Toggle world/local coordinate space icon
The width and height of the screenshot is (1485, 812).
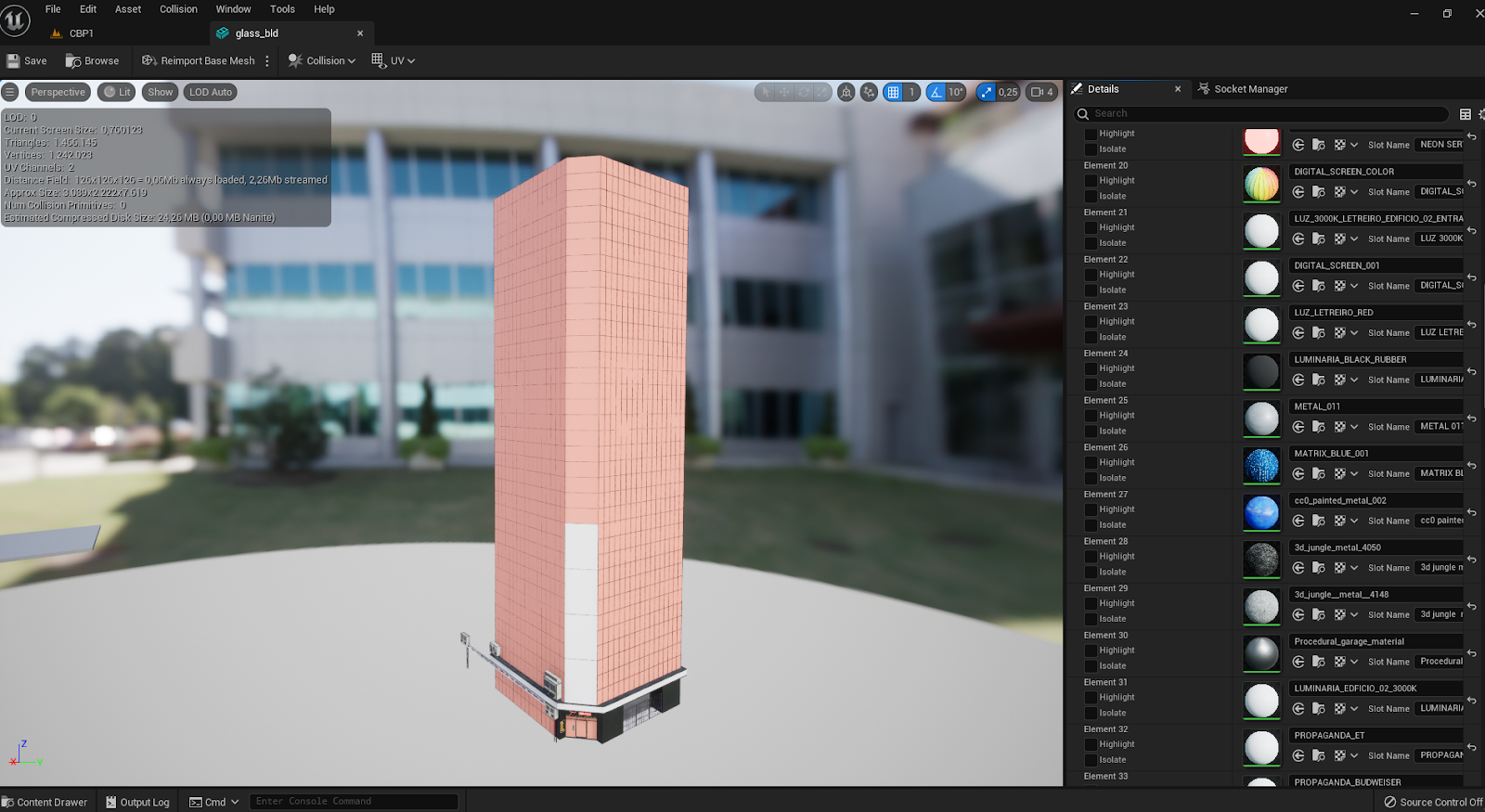846,92
